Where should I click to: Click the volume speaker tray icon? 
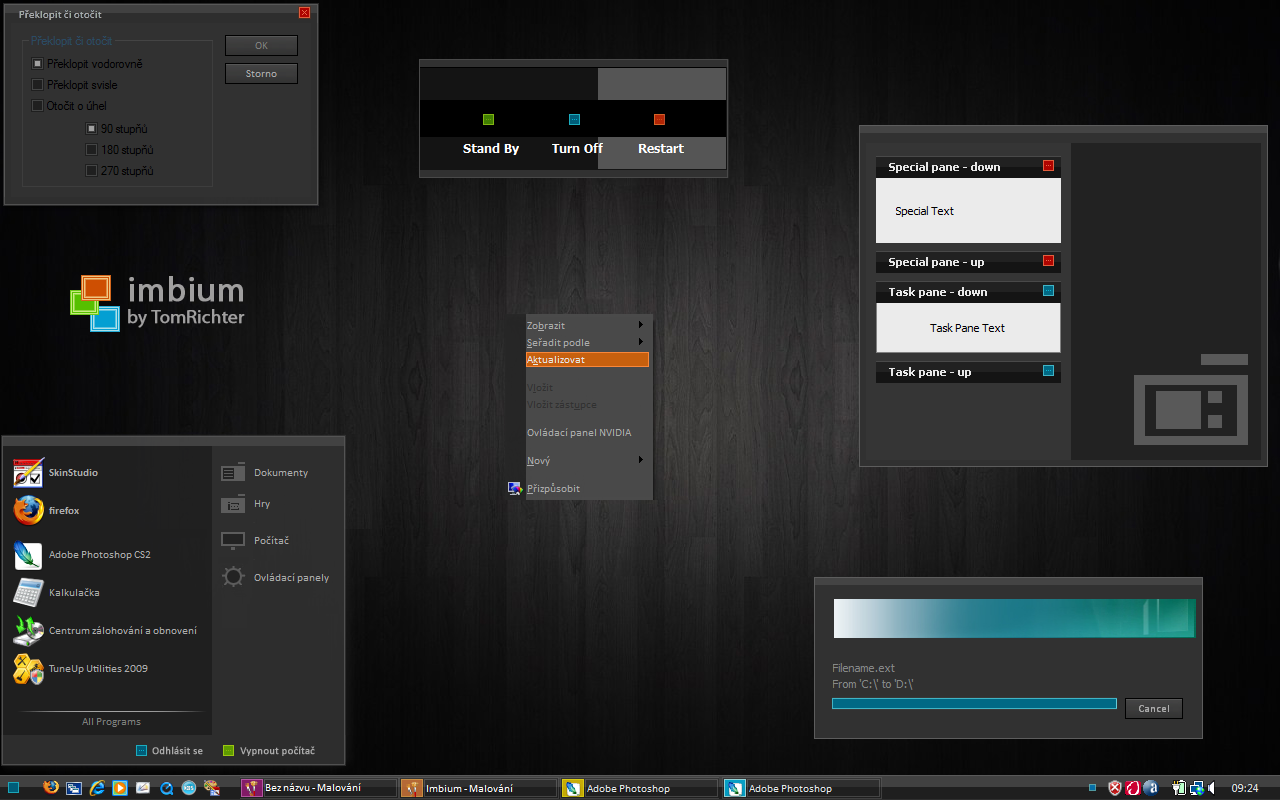coord(1211,788)
